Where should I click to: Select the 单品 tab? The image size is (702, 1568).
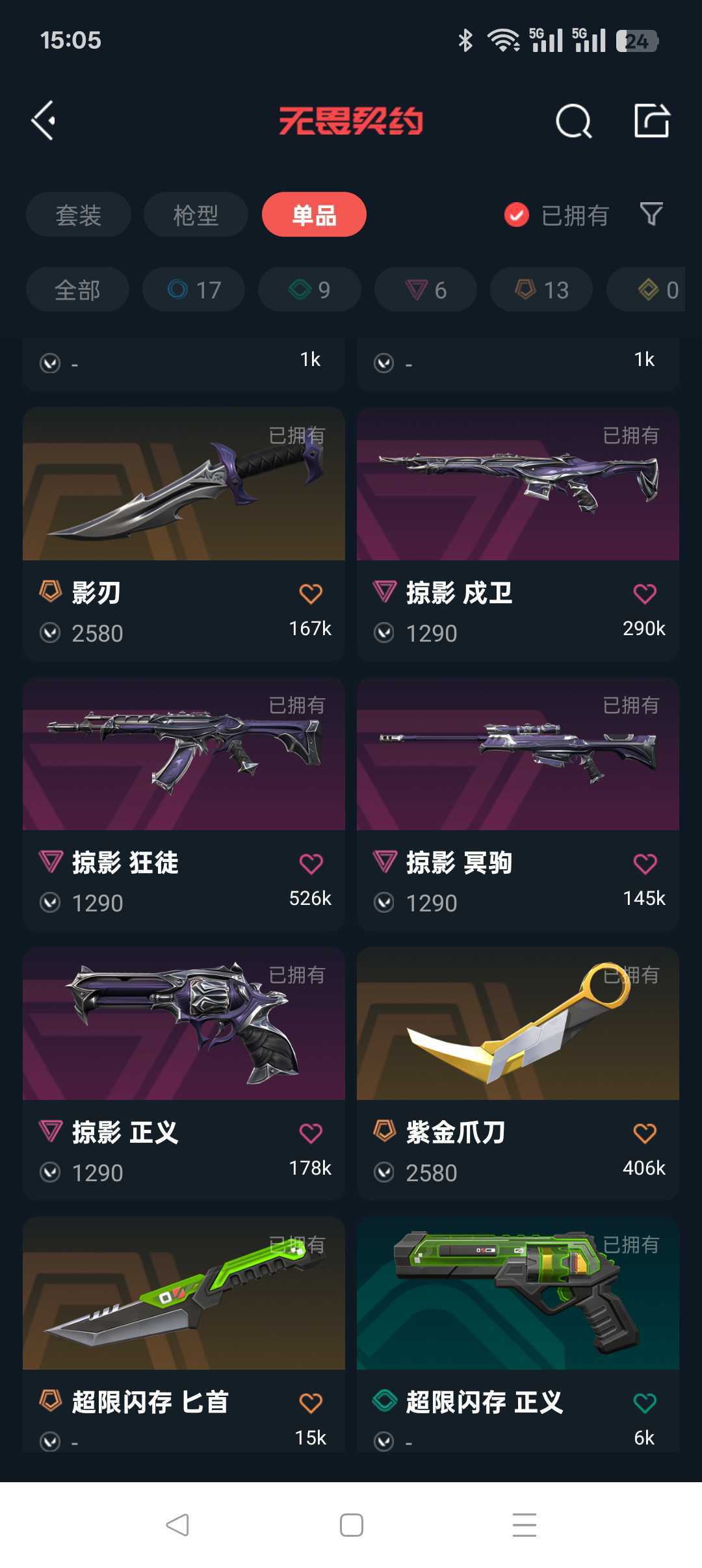[x=314, y=215]
